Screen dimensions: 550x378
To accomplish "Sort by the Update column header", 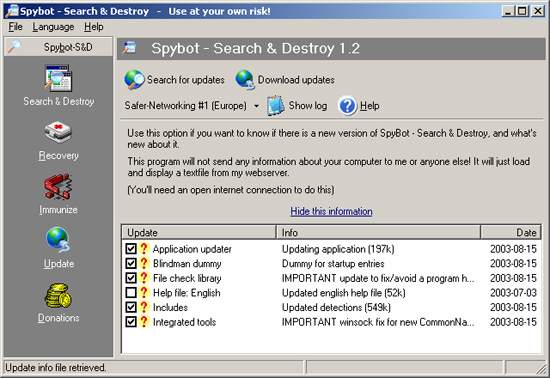I will [x=199, y=232].
